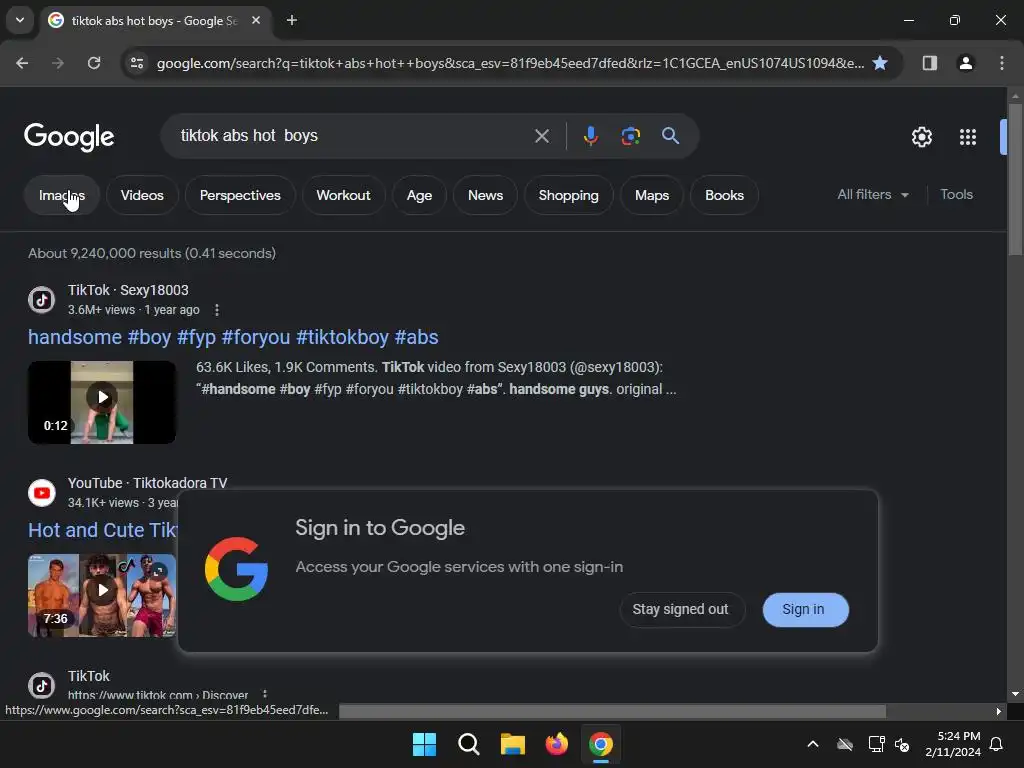Click the Sign in button
The height and width of the screenshot is (768, 1024).
(x=804, y=609)
